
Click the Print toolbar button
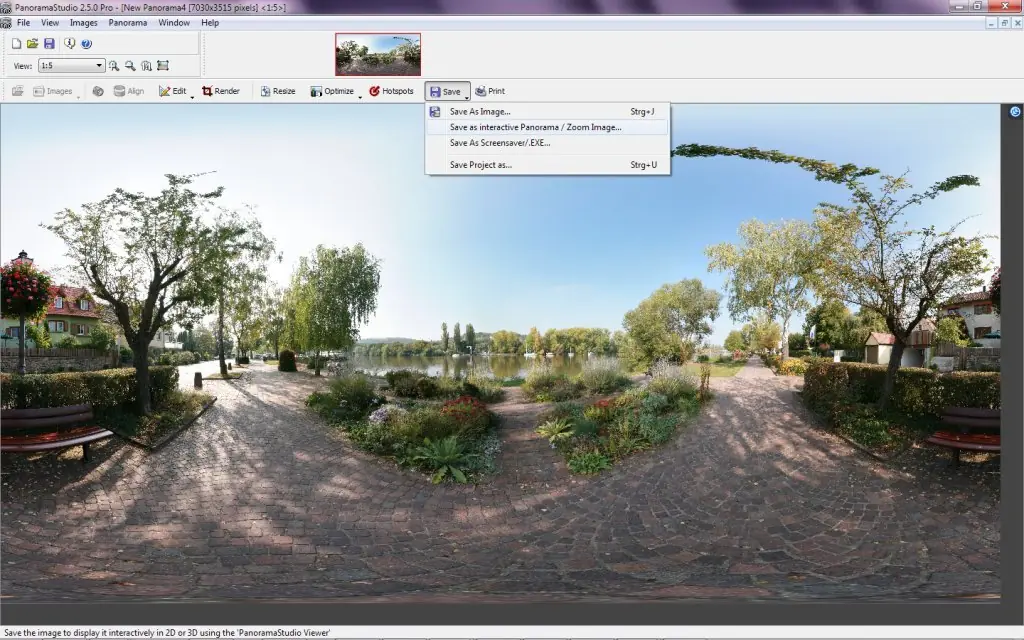point(490,91)
